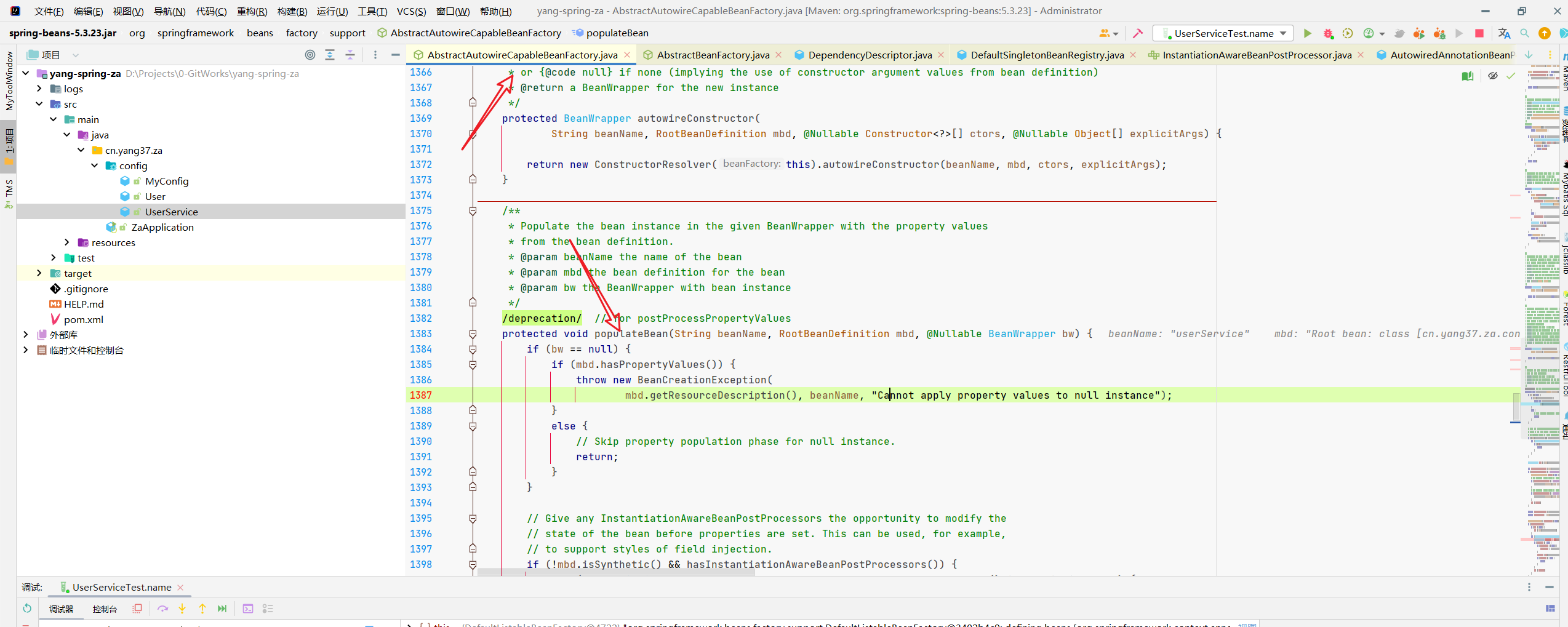
Task: Stop the debug session with red square
Action: 1479,33
